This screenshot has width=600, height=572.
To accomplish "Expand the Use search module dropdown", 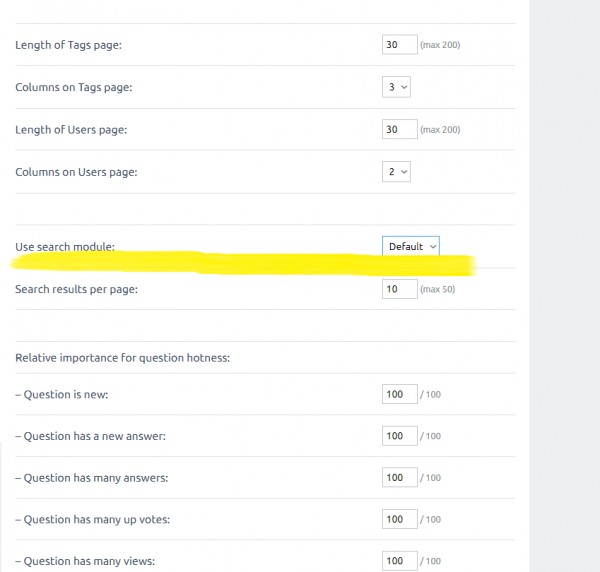I will (x=411, y=246).
